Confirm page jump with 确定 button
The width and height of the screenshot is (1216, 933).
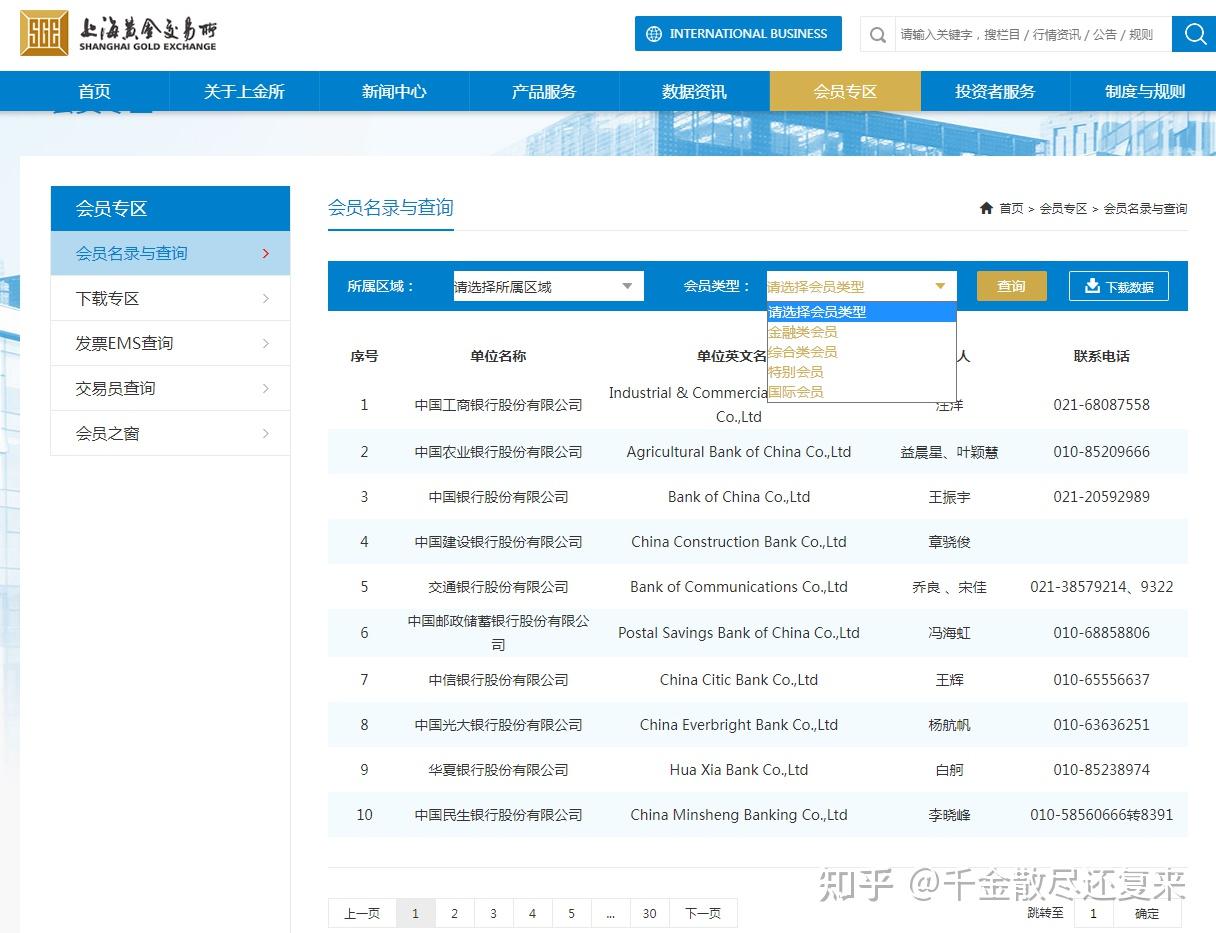click(1146, 913)
